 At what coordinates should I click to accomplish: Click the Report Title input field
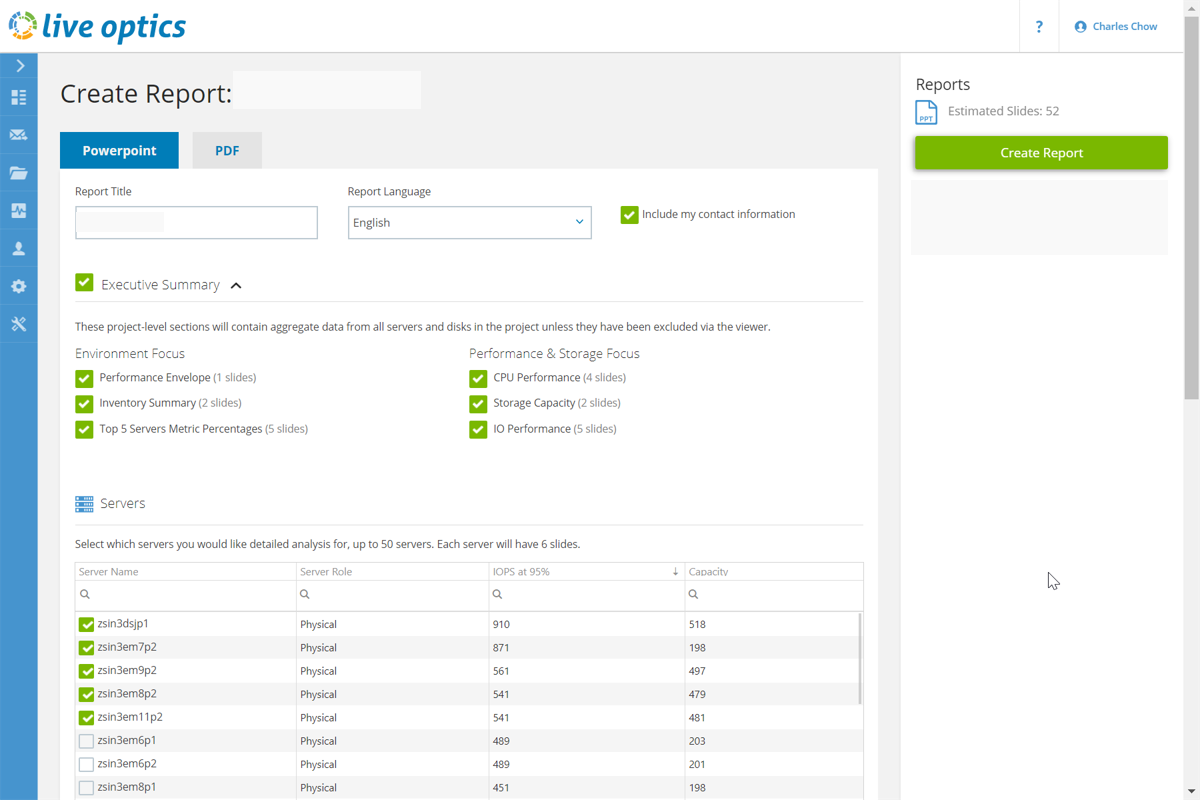196,222
